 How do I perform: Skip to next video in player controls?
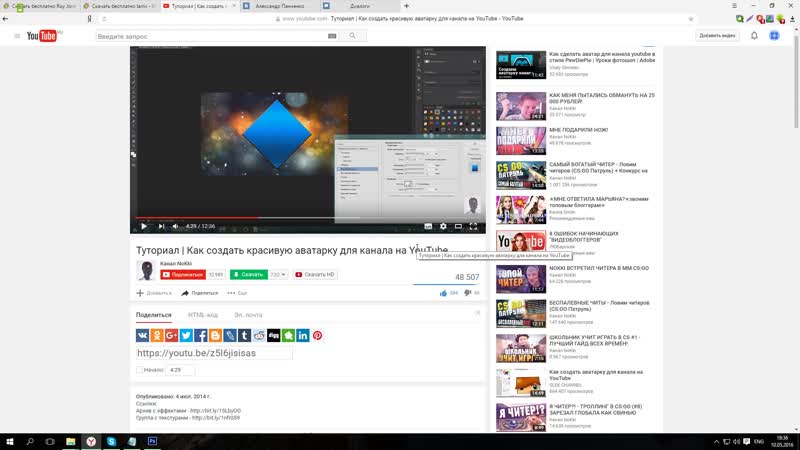click(161, 226)
